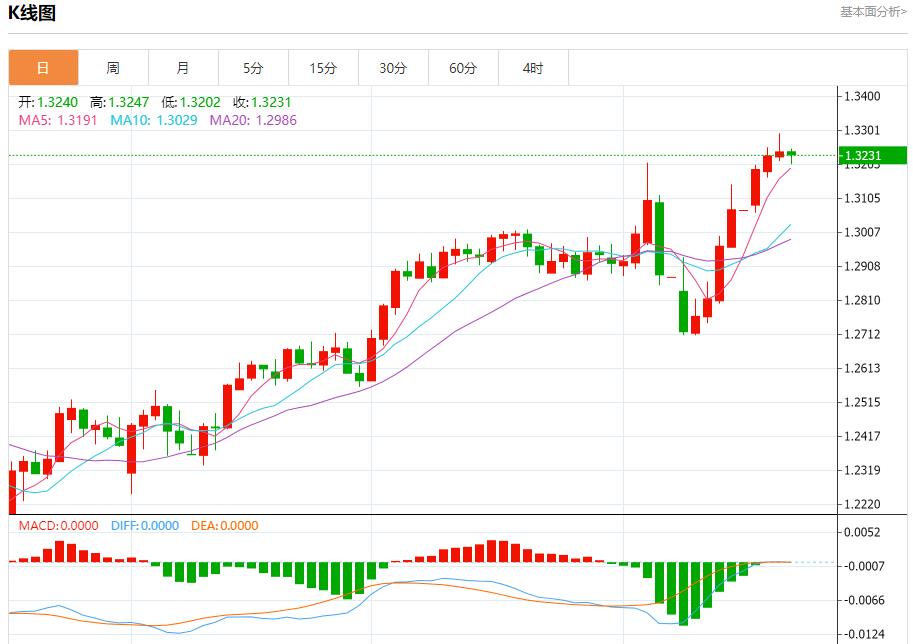Click the DIFF:0.0000 indicator label
The image size is (913, 644).
(145, 526)
